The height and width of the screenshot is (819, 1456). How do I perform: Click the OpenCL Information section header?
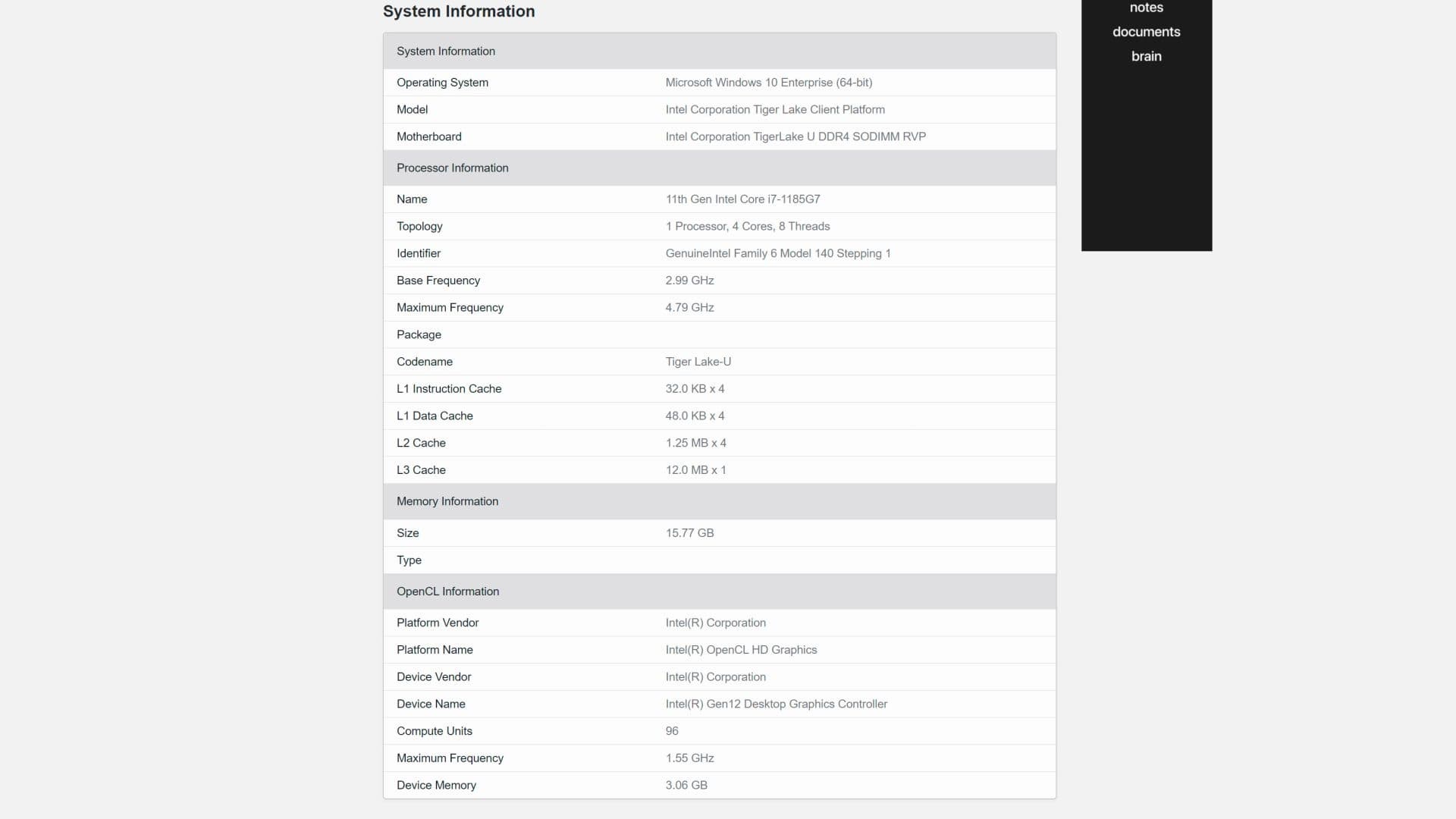coord(447,591)
